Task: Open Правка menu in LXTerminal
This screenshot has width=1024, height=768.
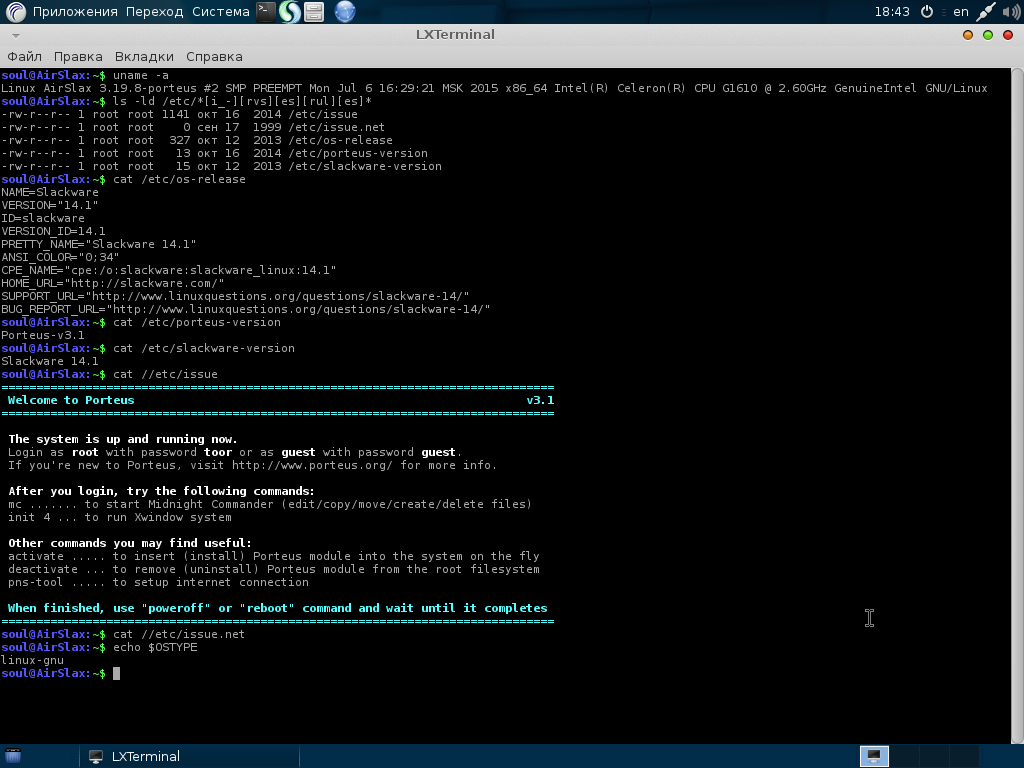Action: [78, 56]
